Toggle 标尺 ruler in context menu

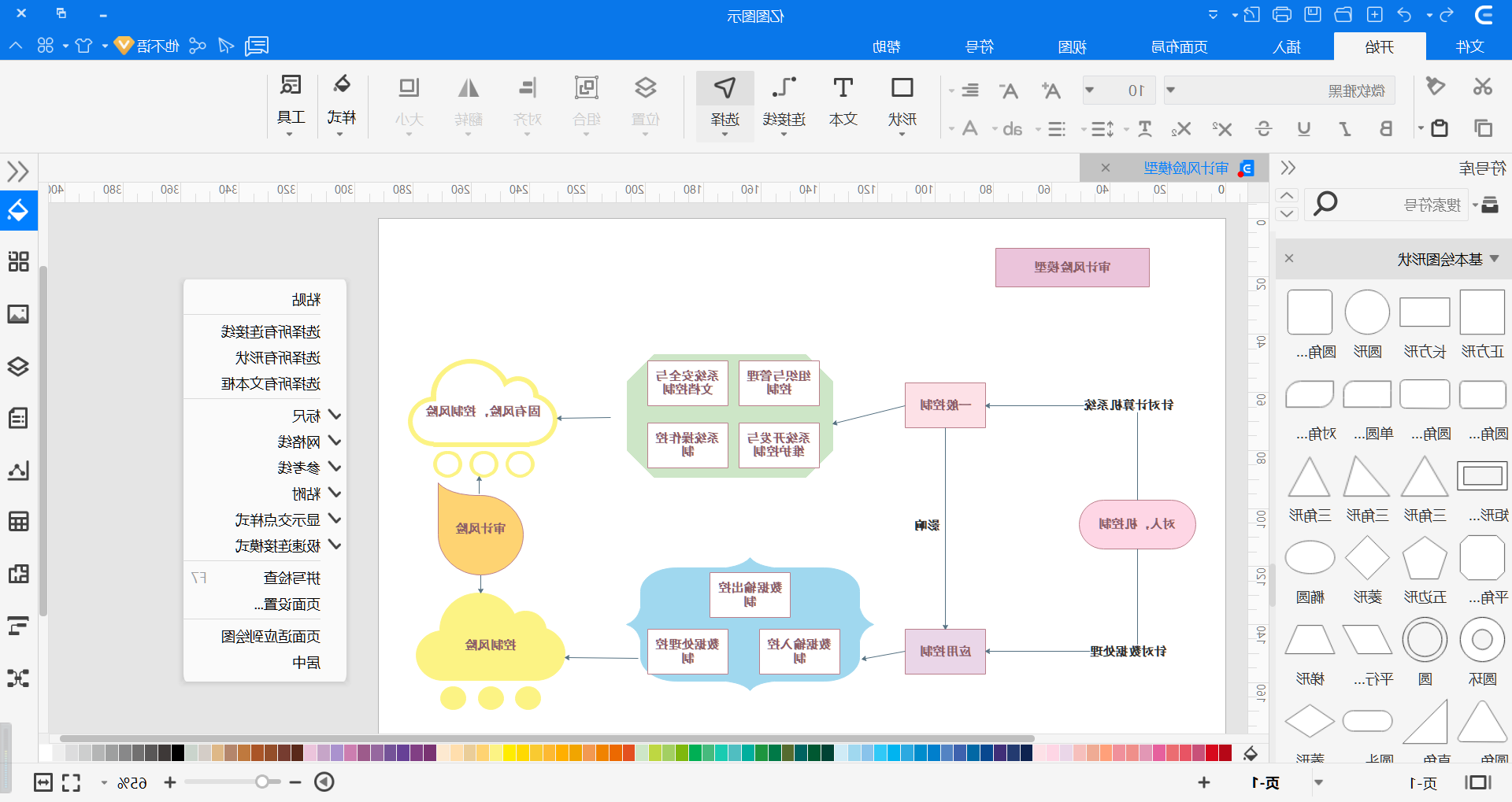[306, 416]
